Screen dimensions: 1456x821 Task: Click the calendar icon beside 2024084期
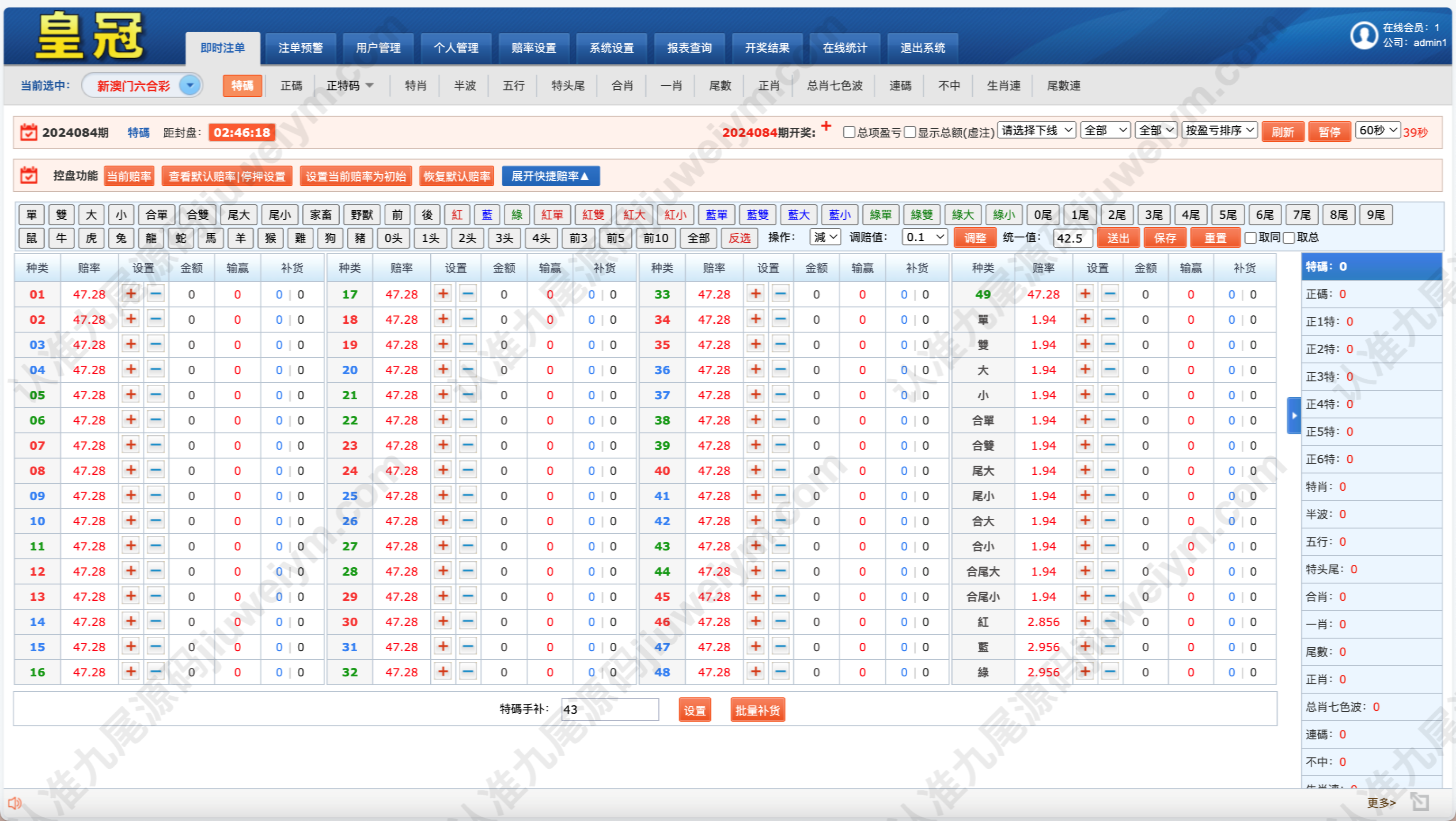coord(29,132)
